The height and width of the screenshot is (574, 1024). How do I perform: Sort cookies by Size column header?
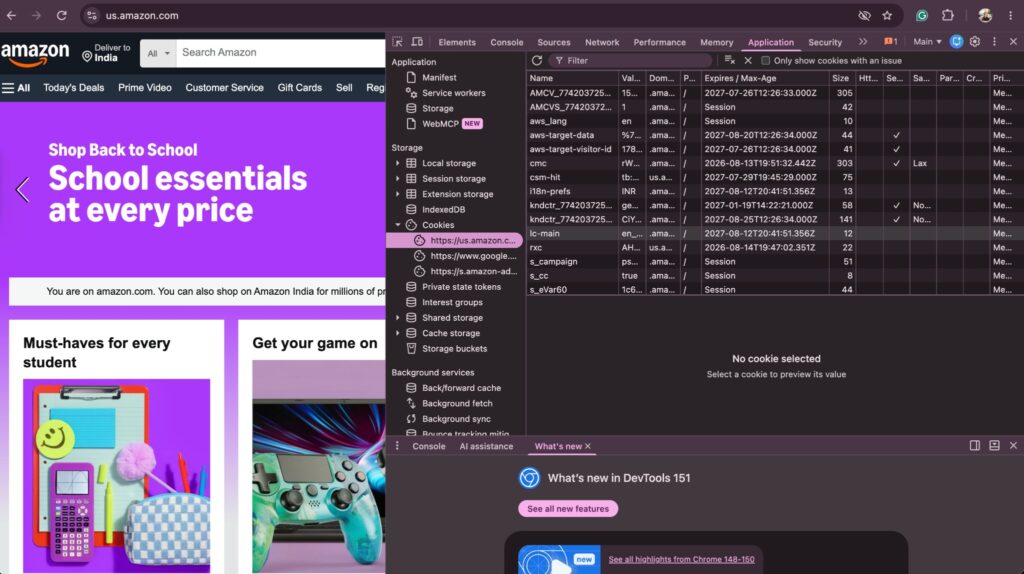(842, 78)
